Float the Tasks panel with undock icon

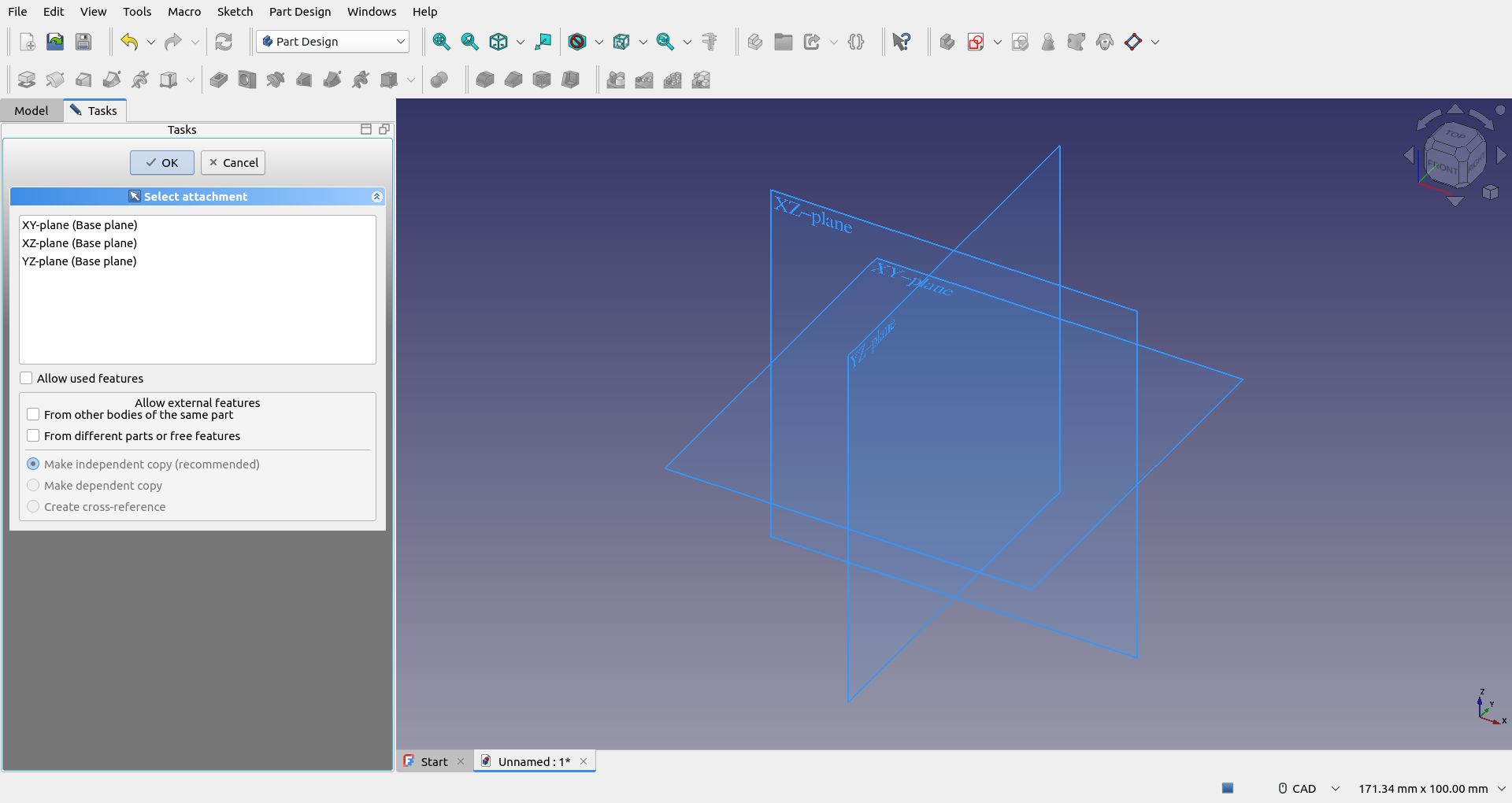(384, 129)
